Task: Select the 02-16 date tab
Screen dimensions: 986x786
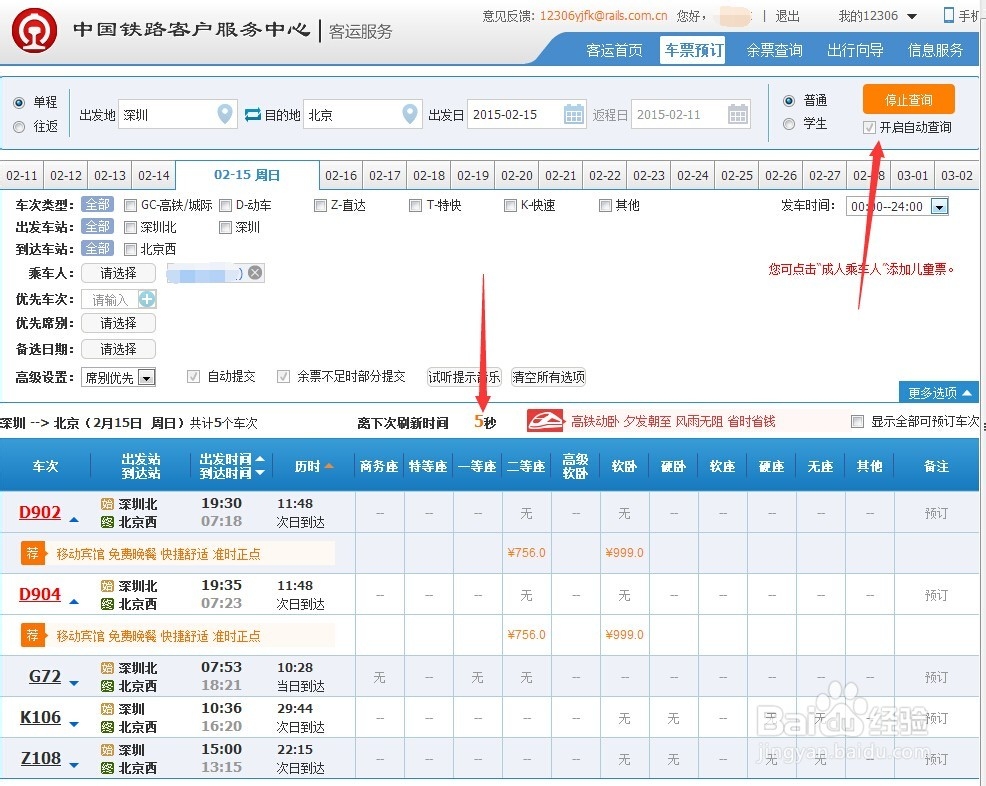Action: point(340,174)
